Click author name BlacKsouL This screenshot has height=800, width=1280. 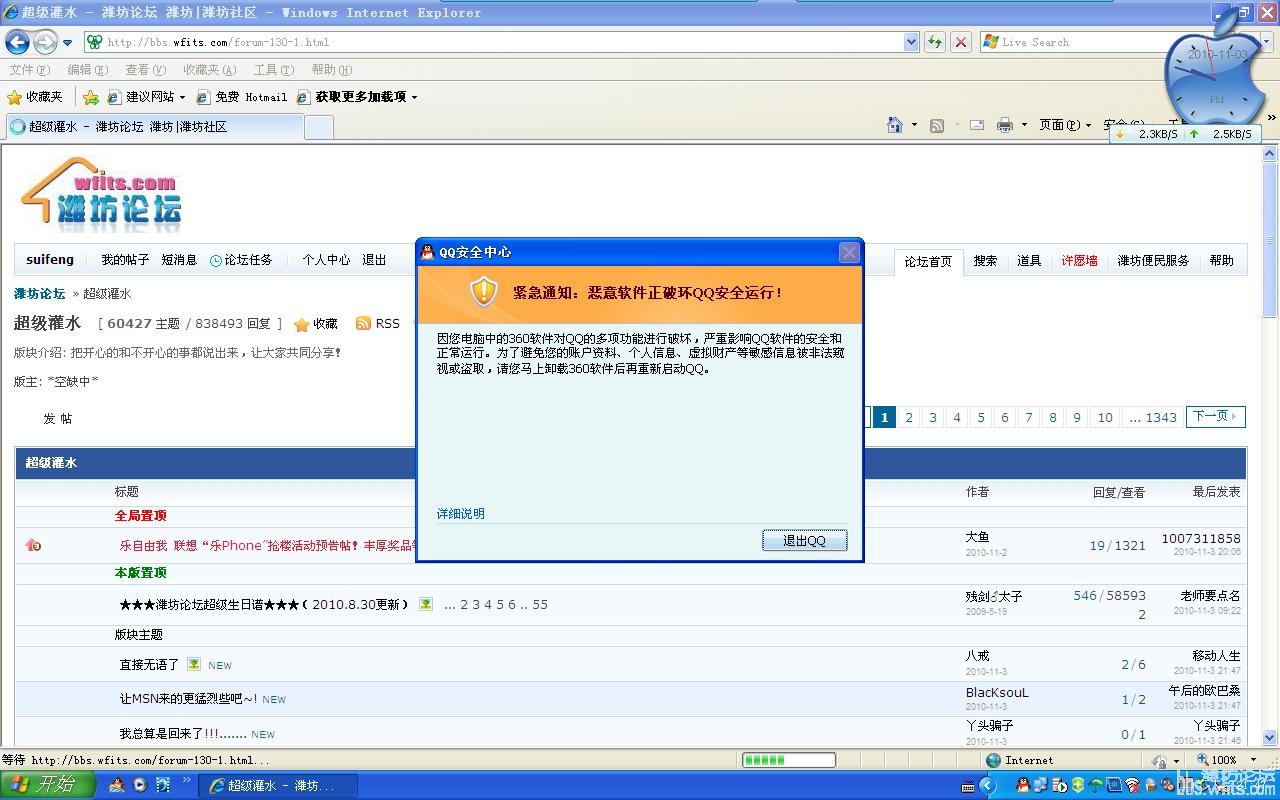click(x=997, y=692)
